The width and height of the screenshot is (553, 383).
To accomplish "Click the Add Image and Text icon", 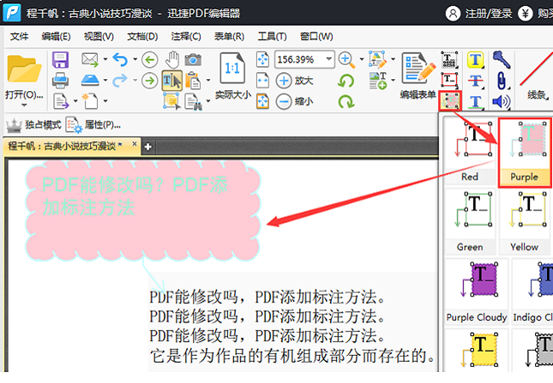I will 378,80.
